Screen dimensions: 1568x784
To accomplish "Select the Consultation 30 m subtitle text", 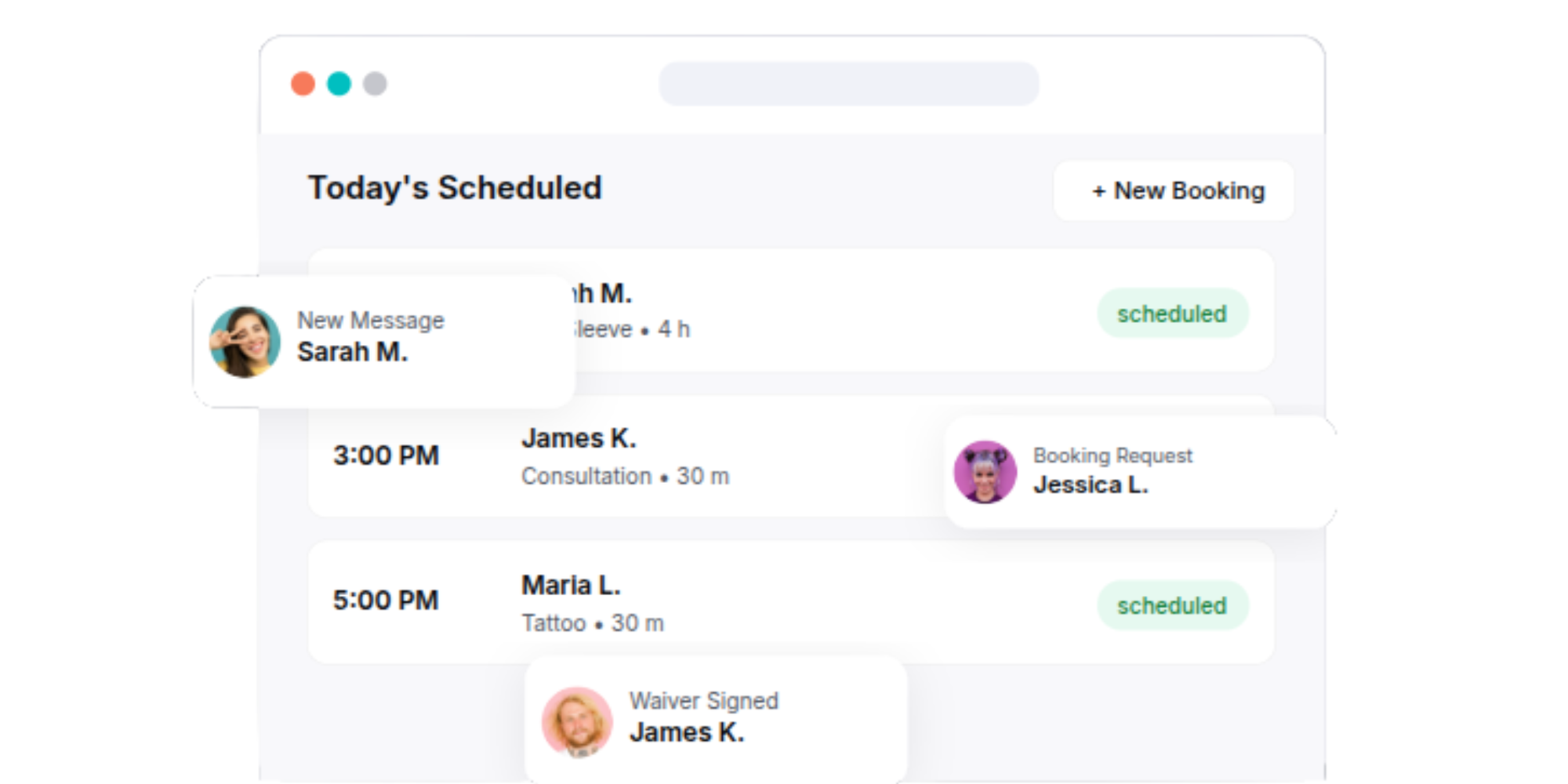I will click(626, 475).
